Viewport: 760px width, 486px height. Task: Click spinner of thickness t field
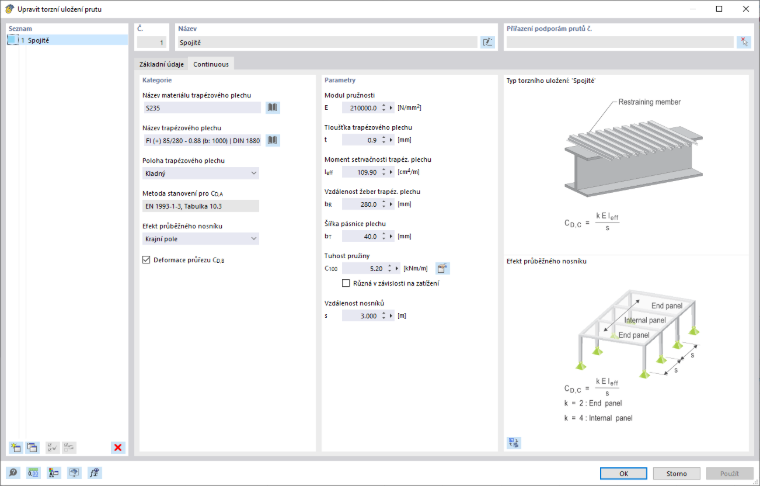384,140
